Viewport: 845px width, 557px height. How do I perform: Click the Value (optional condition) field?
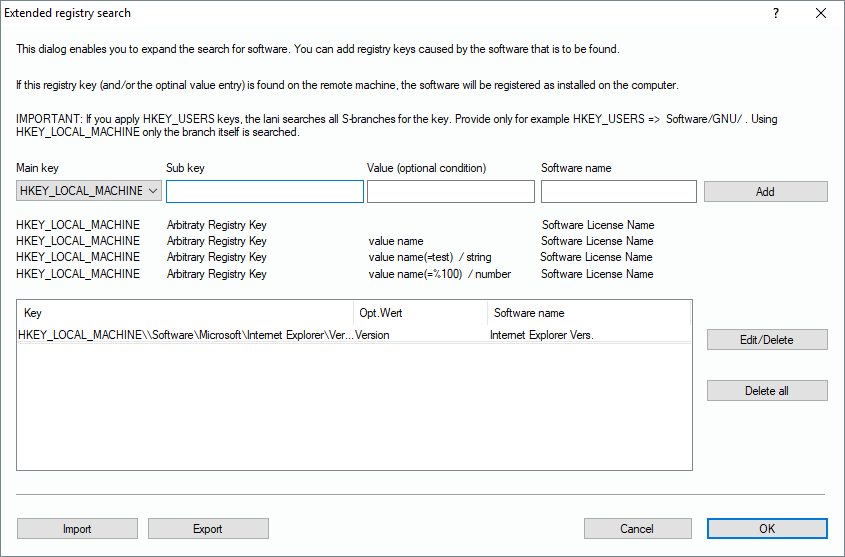point(450,191)
